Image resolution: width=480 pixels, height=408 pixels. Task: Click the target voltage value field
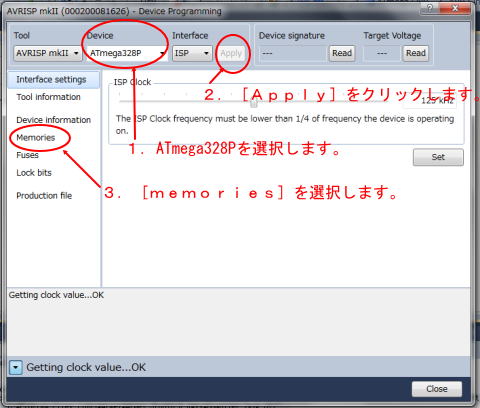click(x=382, y=53)
